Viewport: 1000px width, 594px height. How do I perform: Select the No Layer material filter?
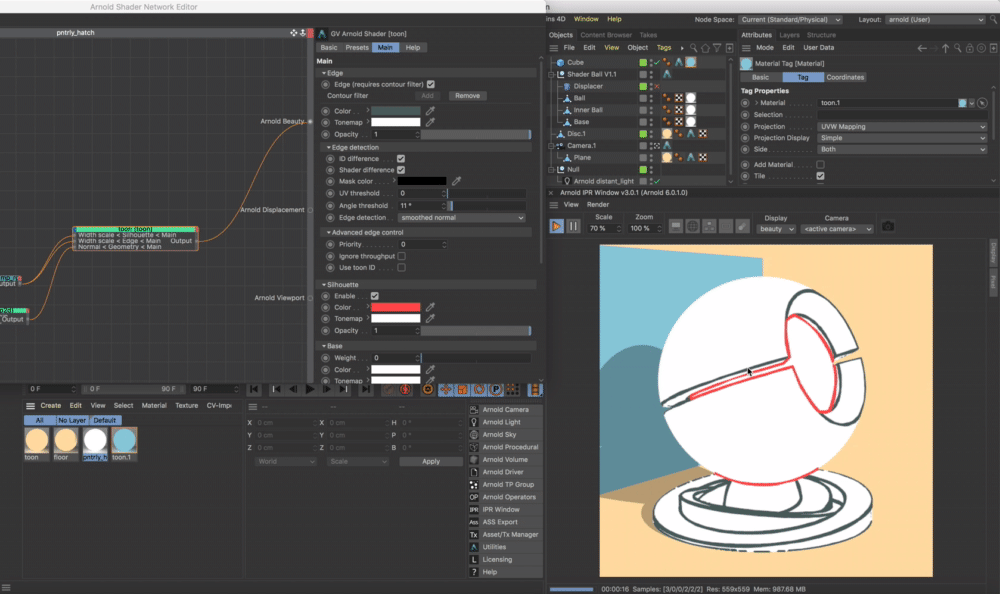72,420
